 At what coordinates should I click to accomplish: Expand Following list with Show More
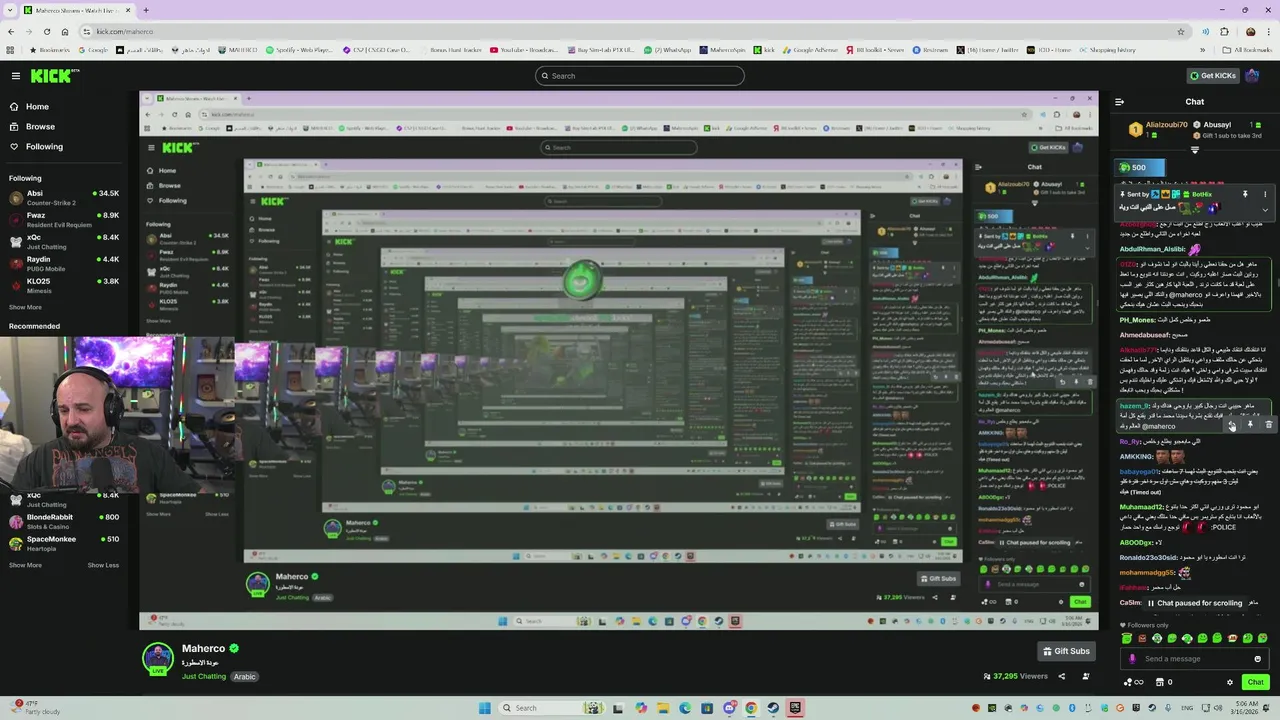click(x=26, y=307)
